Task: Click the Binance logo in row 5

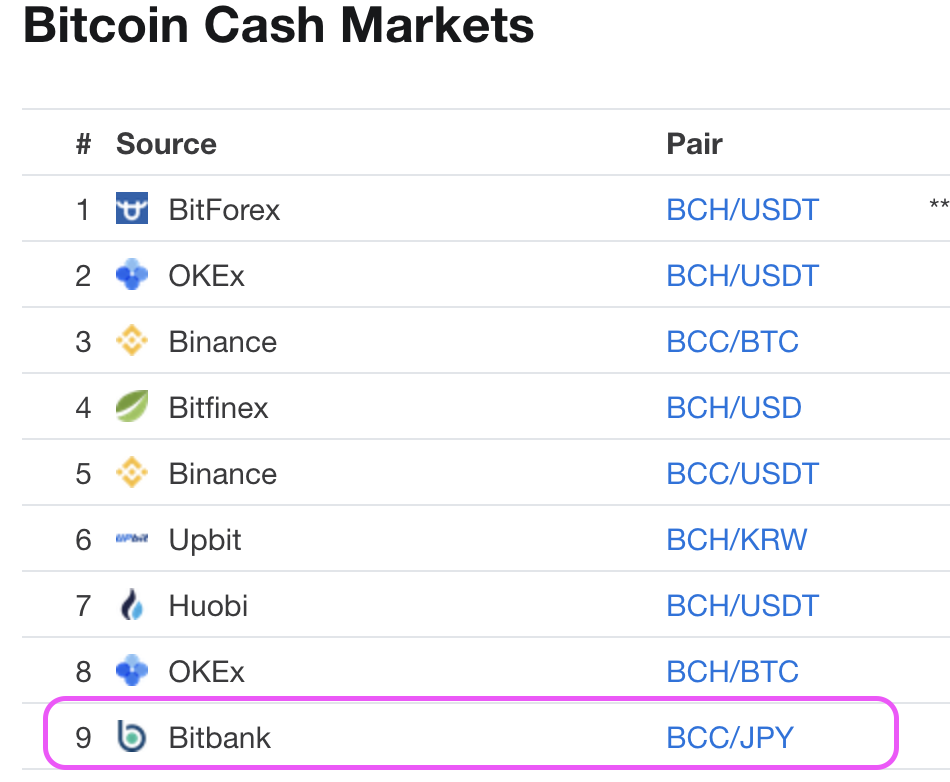Action: tap(131, 472)
